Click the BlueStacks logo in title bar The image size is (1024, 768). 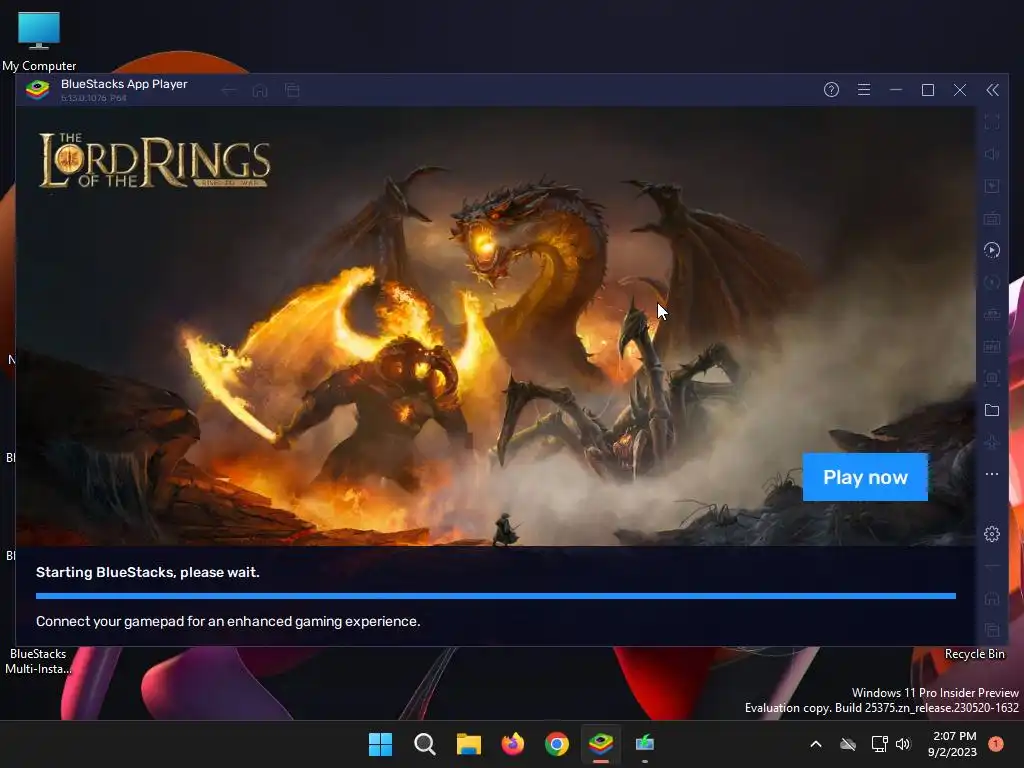[37, 89]
